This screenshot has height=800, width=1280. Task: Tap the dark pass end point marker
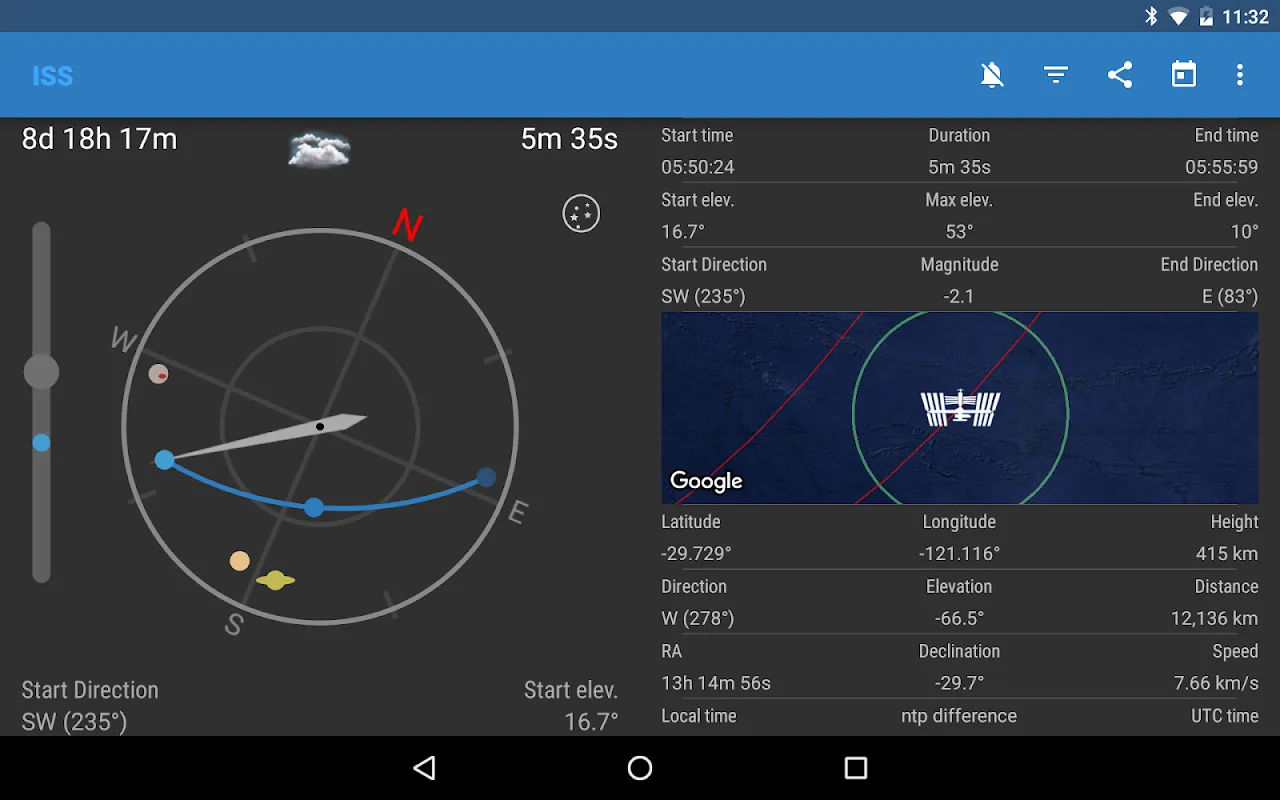[x=486, y=477]
